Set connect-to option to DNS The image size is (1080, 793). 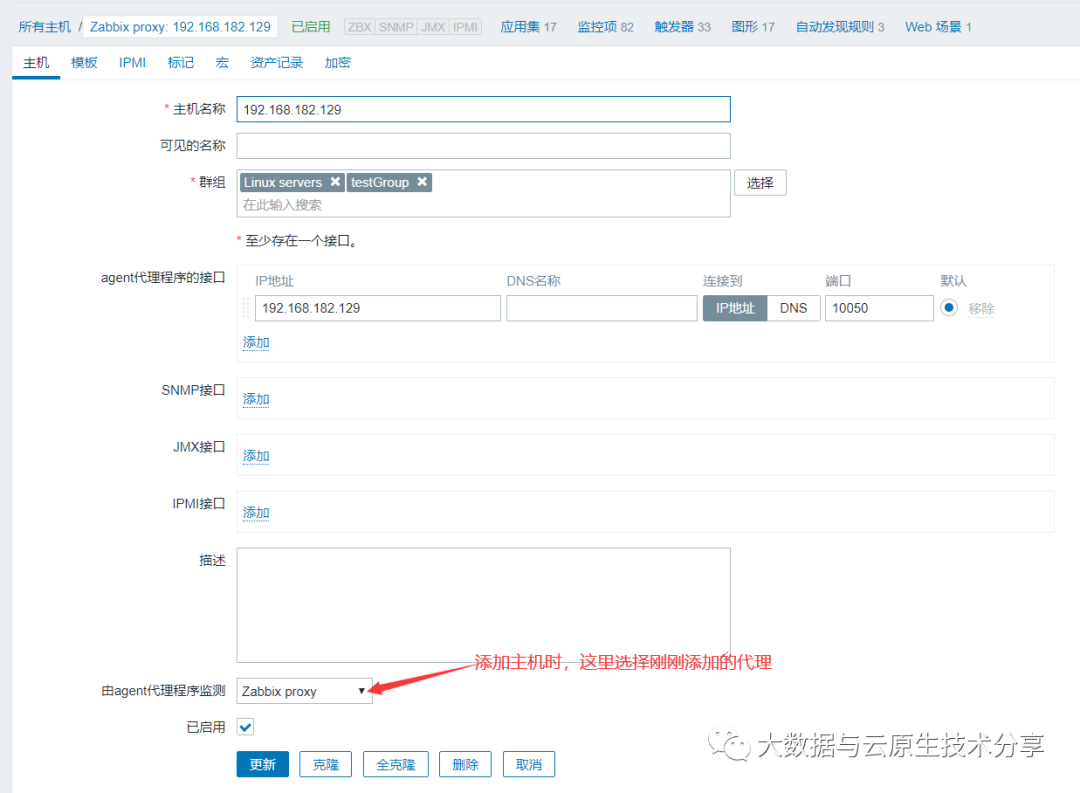click(x=793, y=308)
